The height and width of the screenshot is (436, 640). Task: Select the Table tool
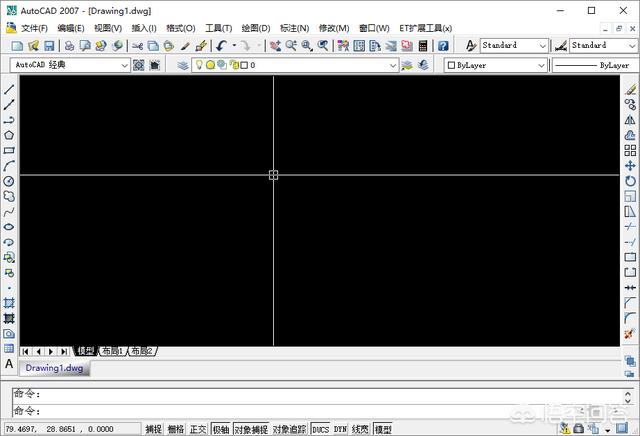click(9, 349)
